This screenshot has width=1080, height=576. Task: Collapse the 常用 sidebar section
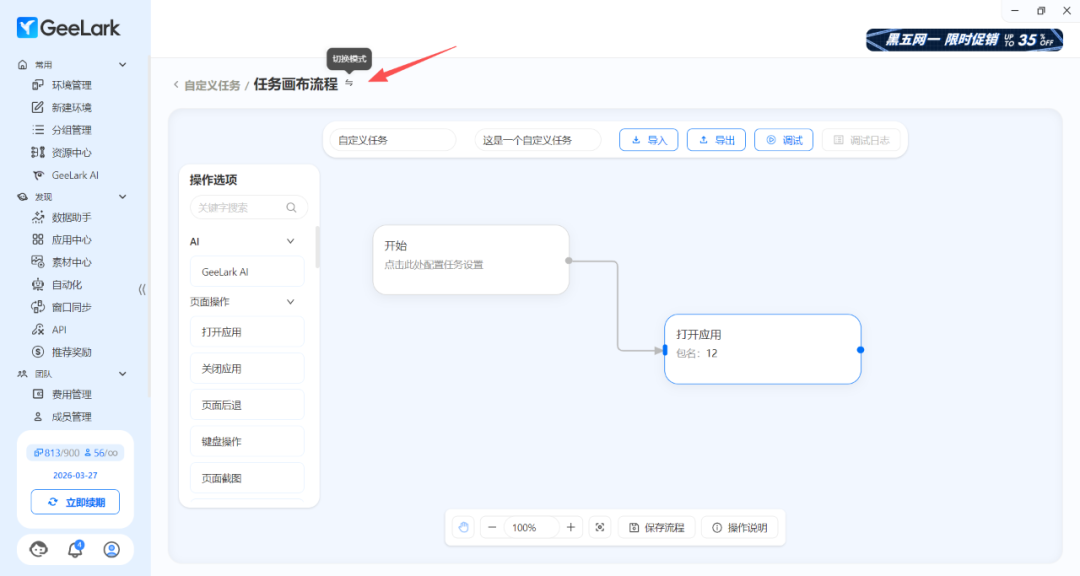(123, 65)
